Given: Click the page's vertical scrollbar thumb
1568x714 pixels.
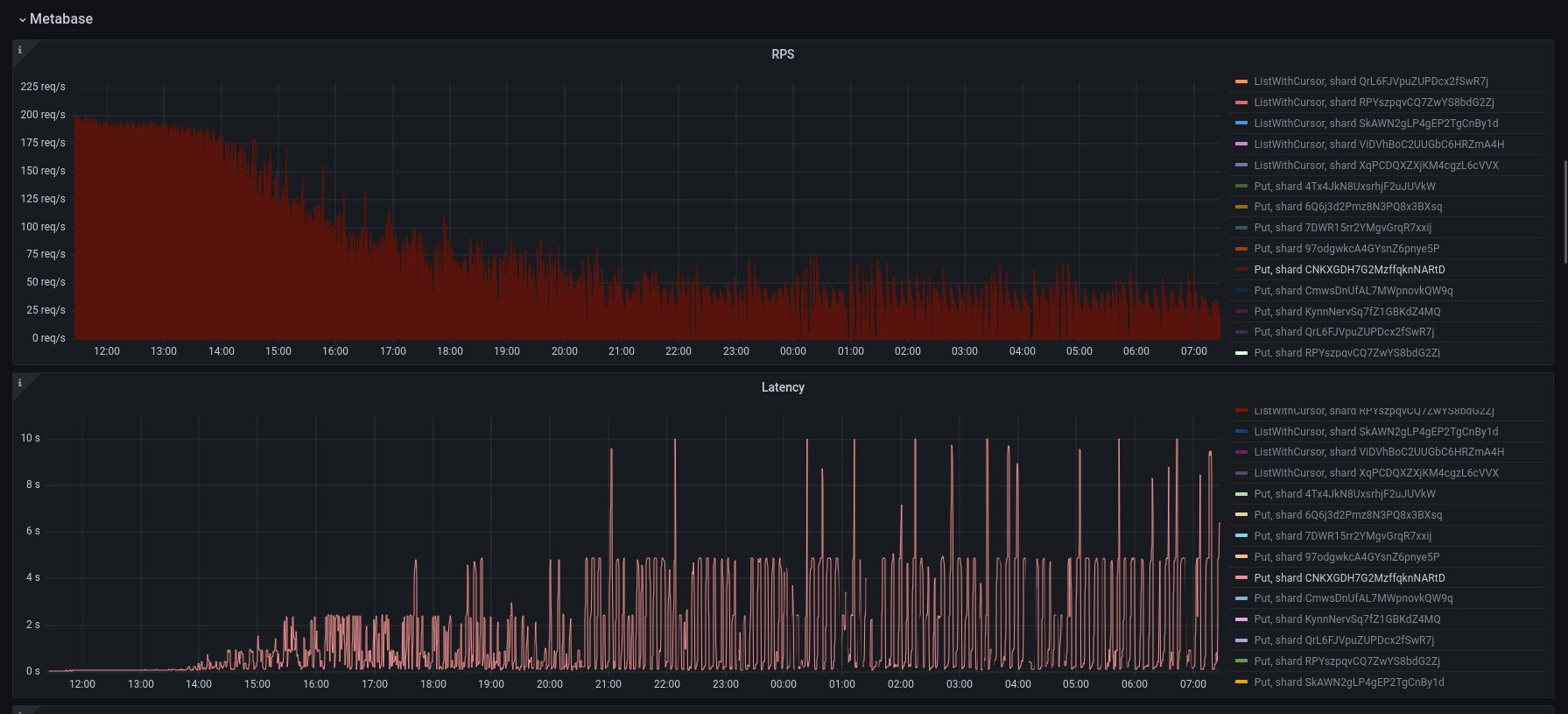Looking at the screenshot, I should coord(1565,211).
